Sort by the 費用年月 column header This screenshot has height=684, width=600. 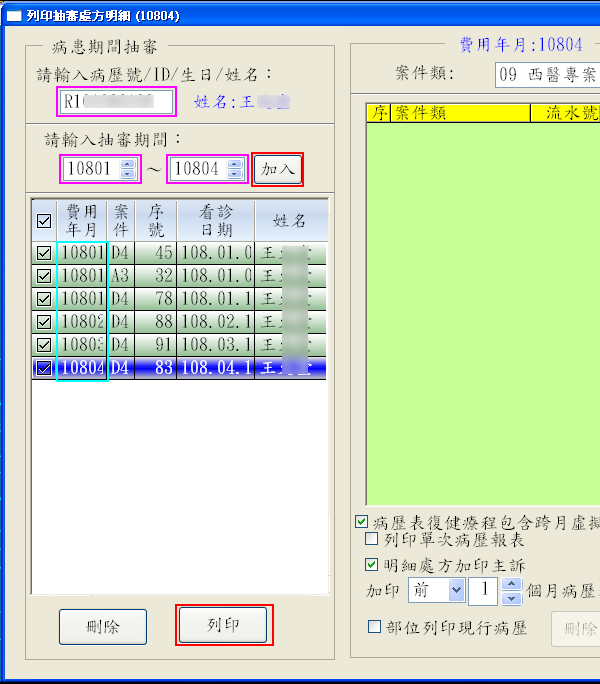(x=82, y=221)
